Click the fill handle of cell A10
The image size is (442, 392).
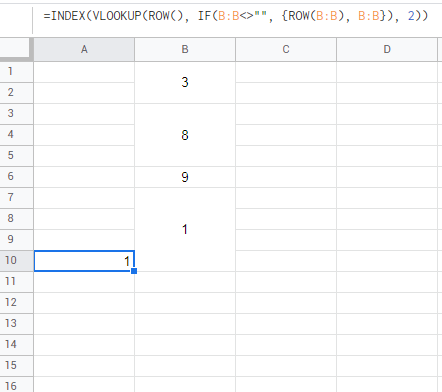[x=134, y=271]
